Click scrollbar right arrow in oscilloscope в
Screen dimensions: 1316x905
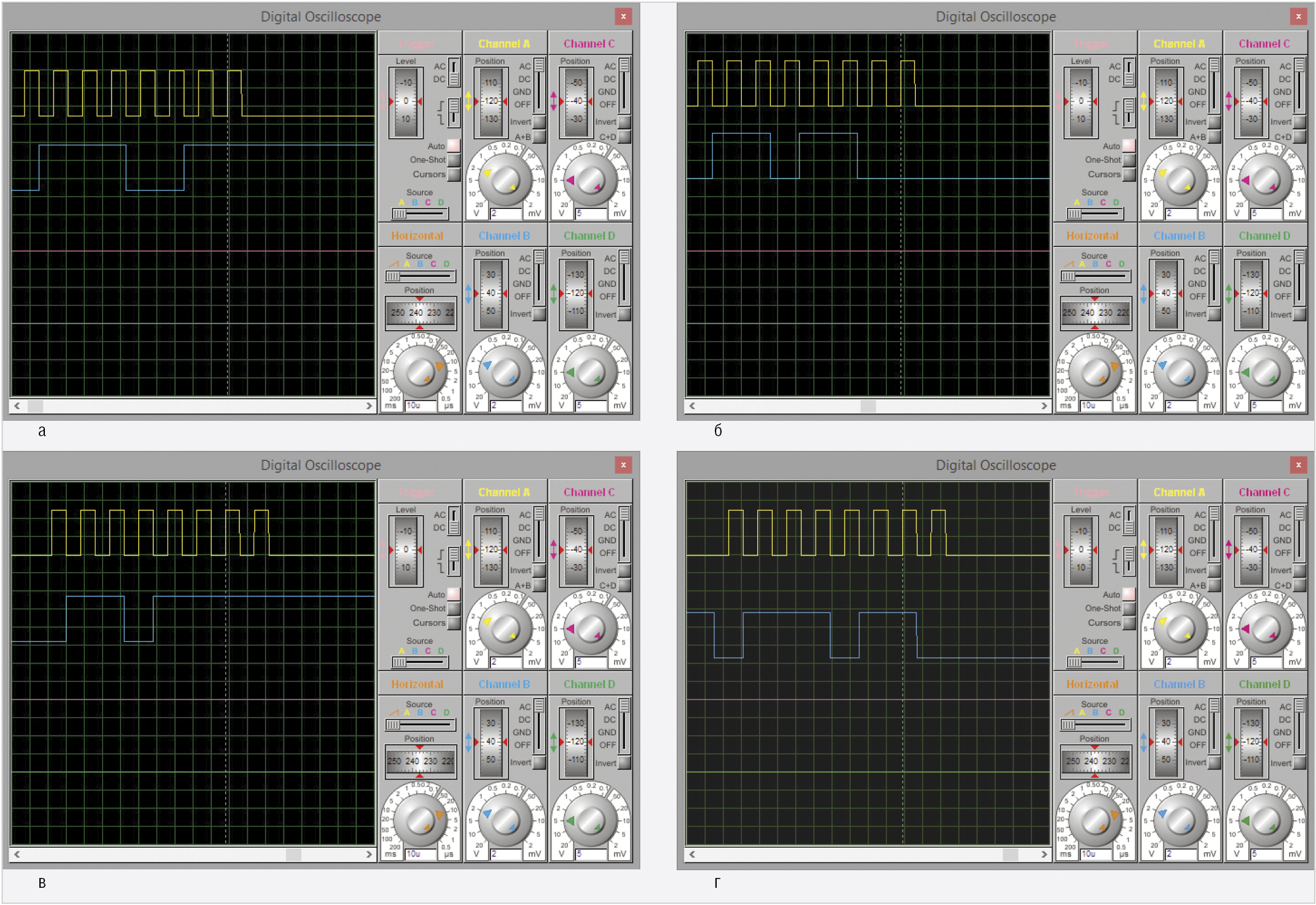pos(369,854)
